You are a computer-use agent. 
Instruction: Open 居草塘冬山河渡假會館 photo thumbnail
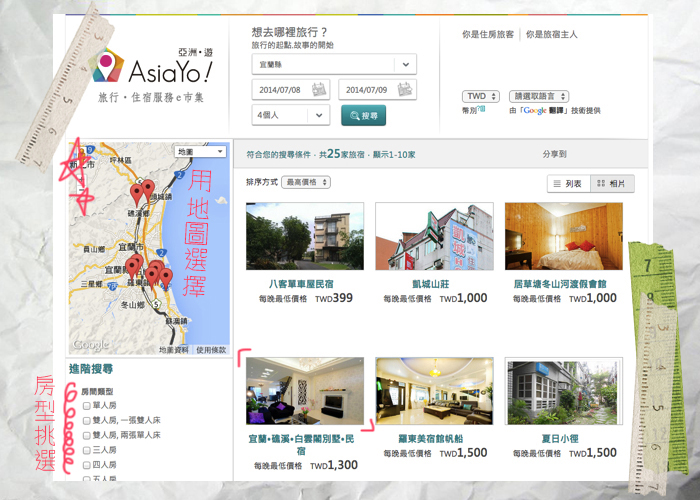click(x=564, y=236)
